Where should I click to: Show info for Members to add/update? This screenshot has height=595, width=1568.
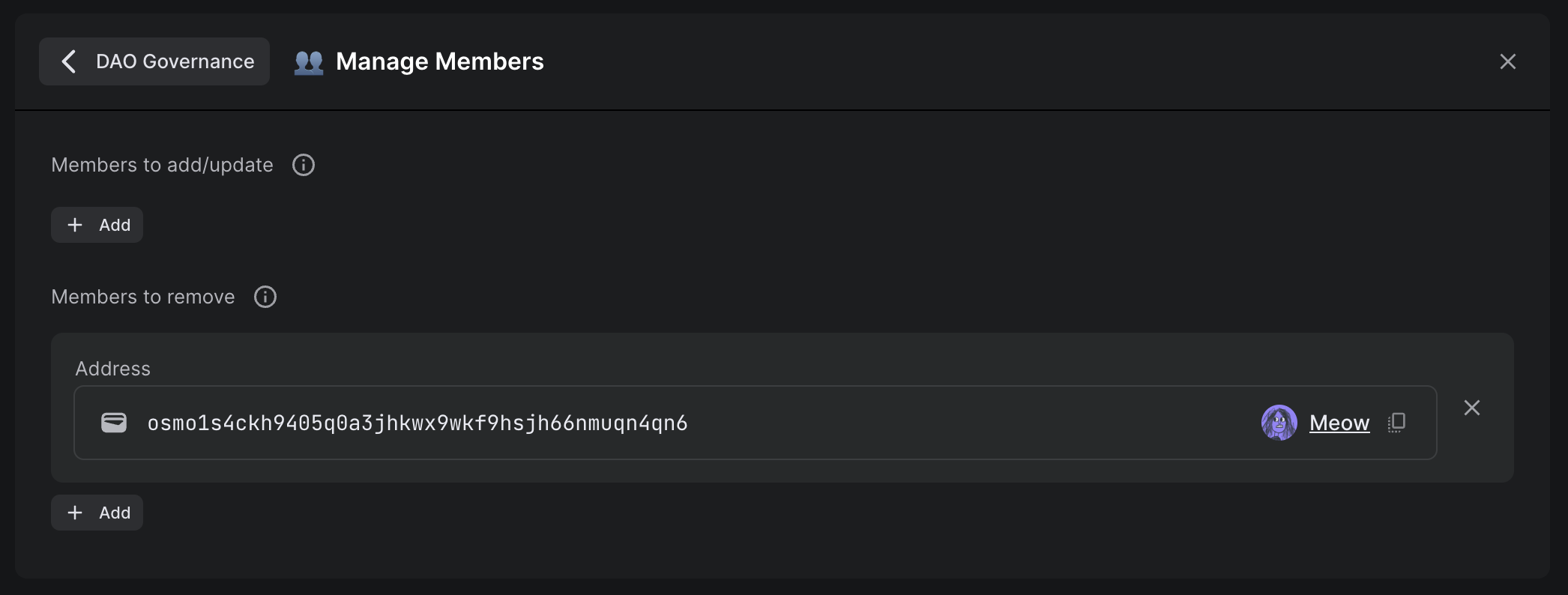pyautogui.click(x=303, y=165)
